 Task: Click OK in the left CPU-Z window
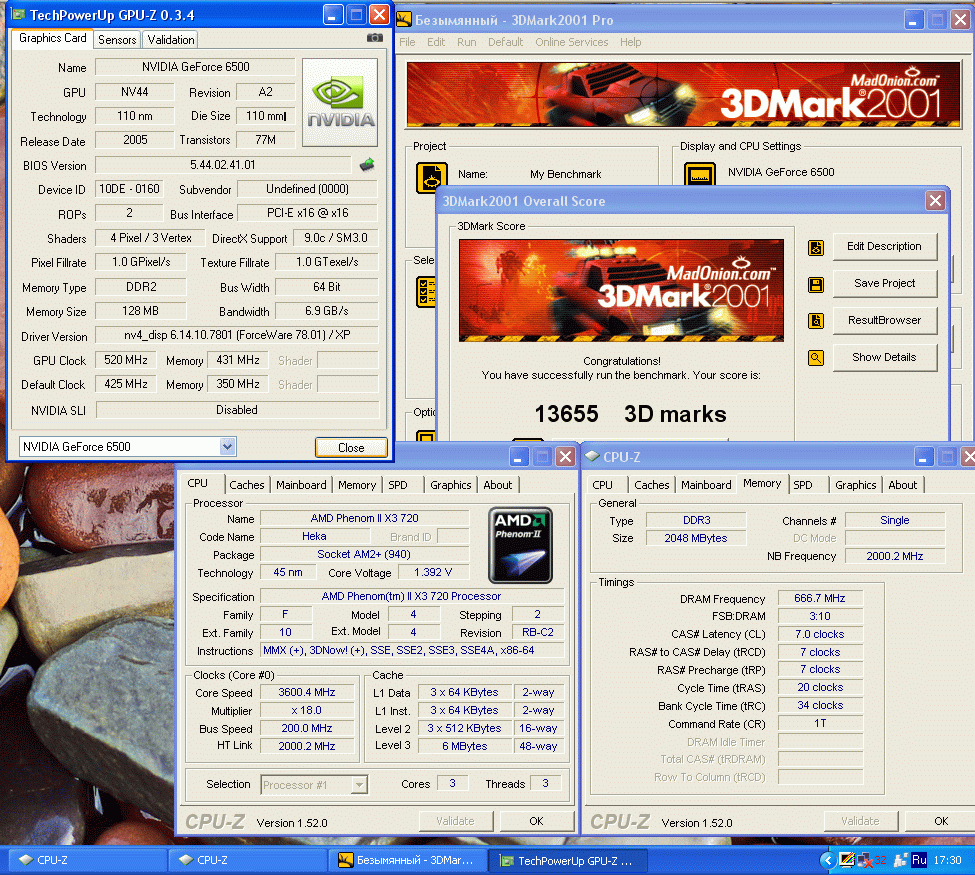[x=536, y=821]
